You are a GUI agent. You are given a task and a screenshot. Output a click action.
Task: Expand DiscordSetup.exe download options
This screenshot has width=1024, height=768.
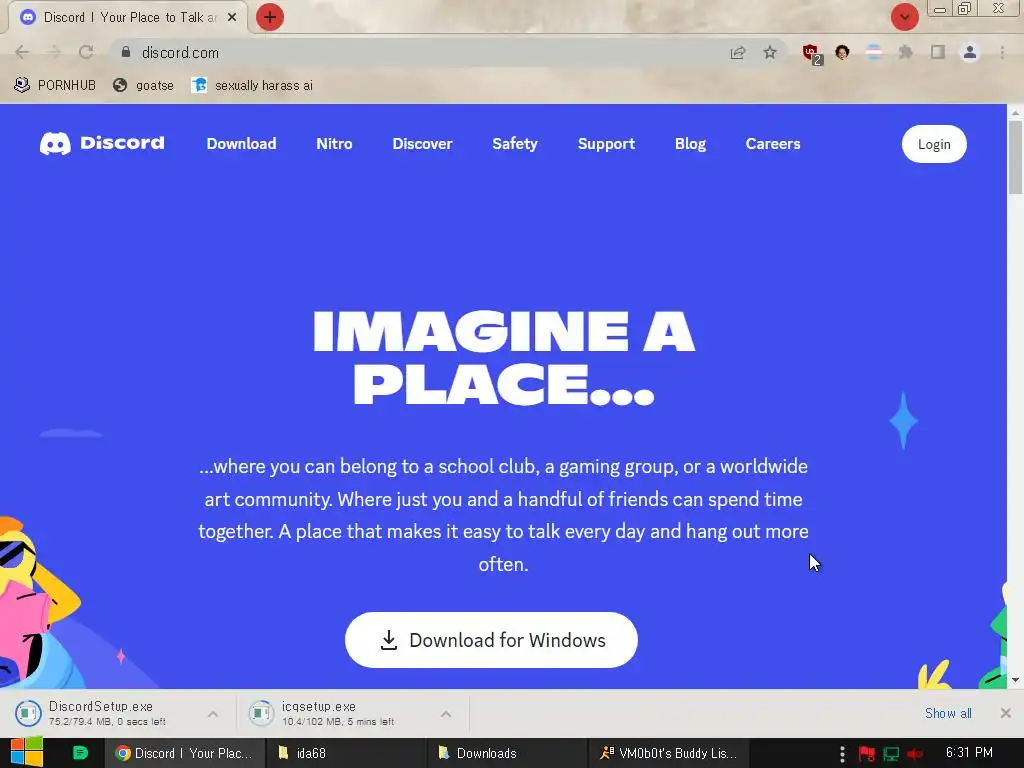click(213, 714)
